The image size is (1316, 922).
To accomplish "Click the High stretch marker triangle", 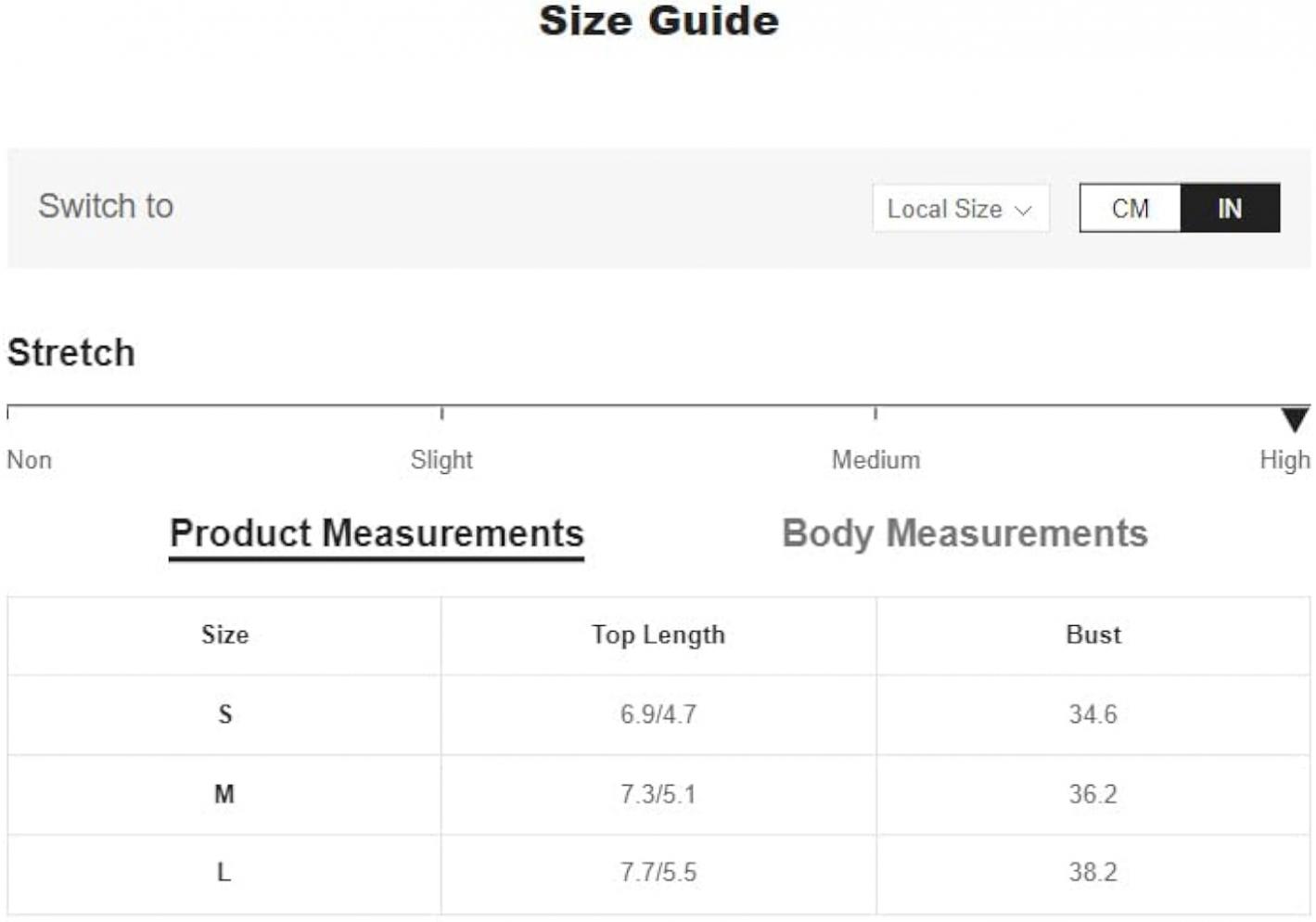I will click(x=1295, y=419).
